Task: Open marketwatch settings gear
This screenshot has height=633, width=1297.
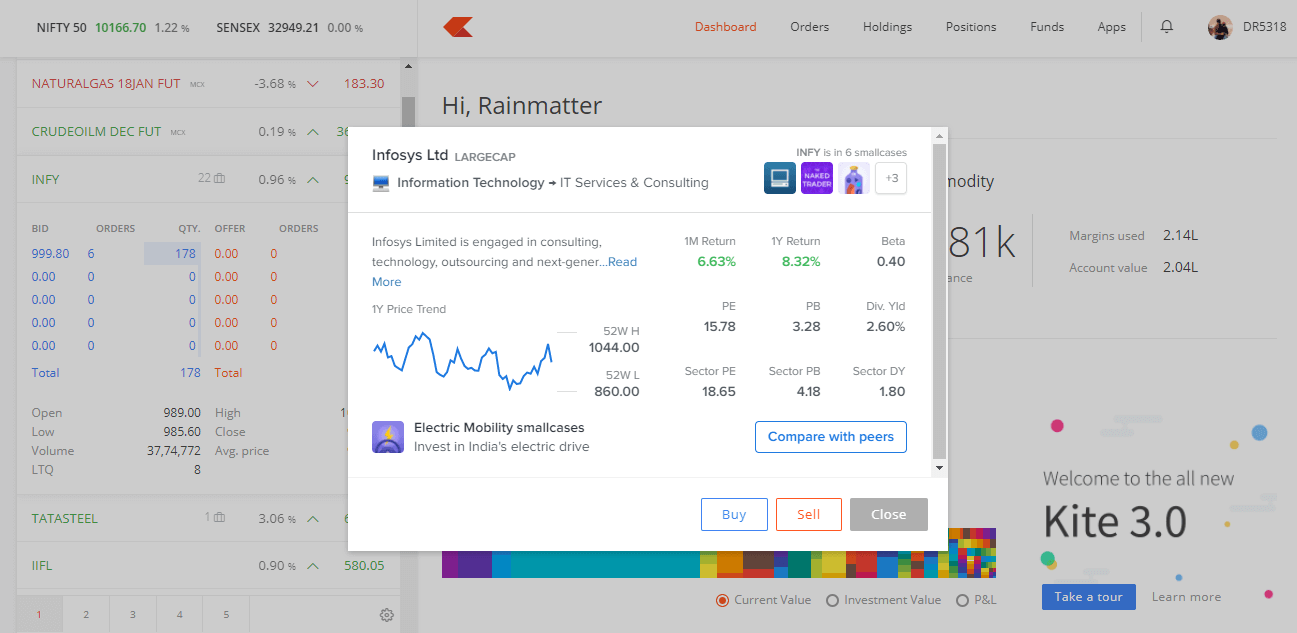Action: tap(387, 615)
